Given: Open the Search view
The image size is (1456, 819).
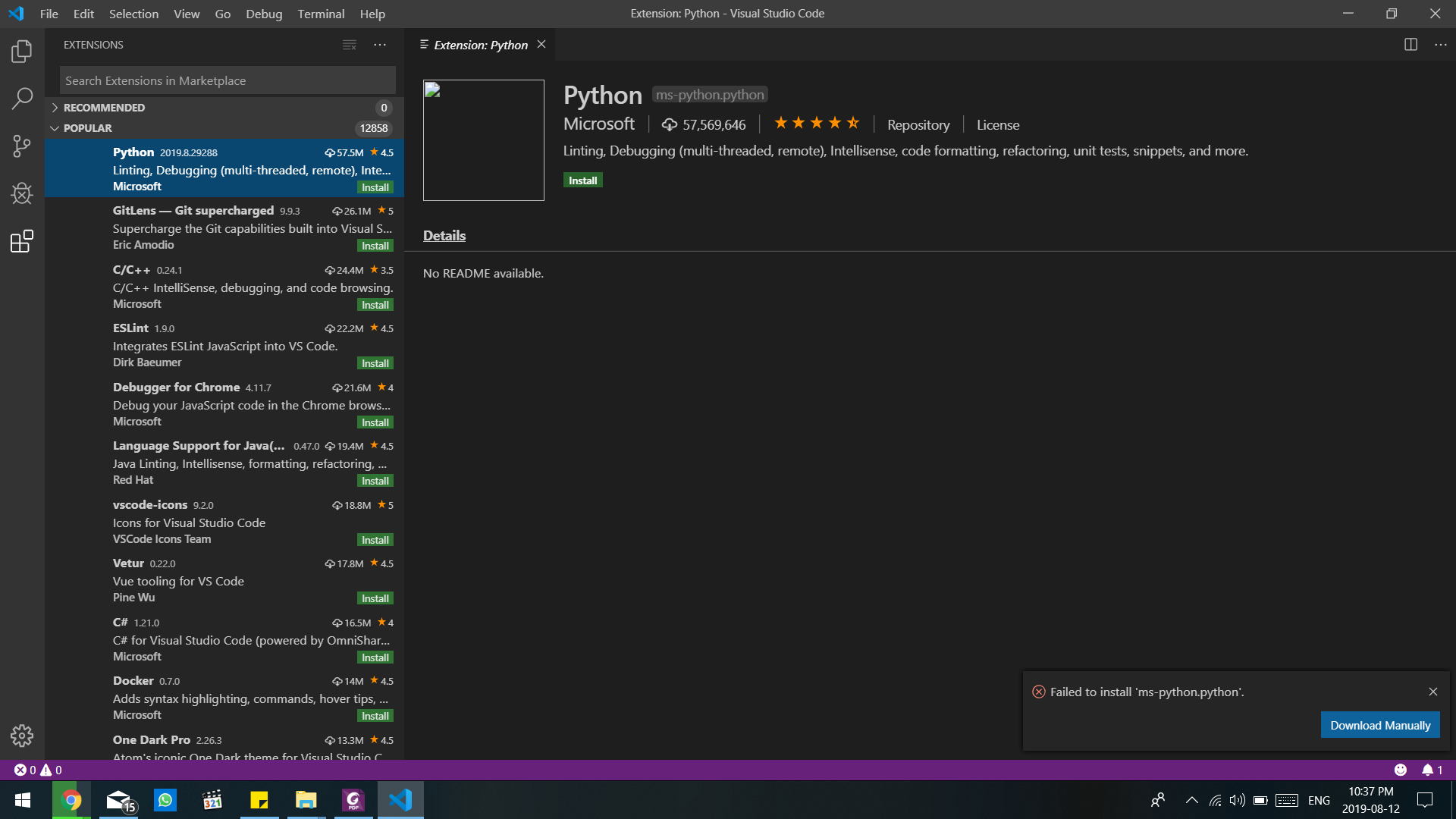Looking at the screenshot, I should coord(22,99).
